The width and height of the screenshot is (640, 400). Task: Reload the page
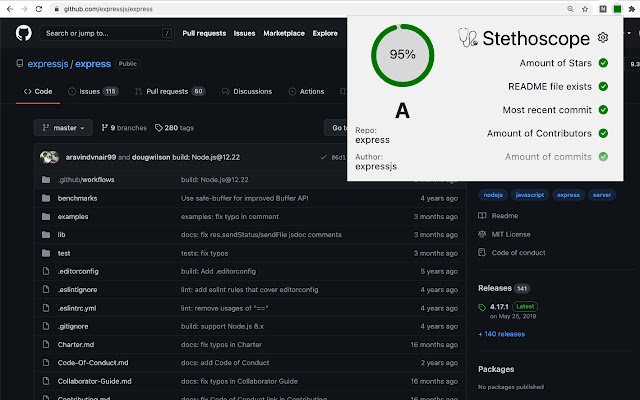tap(39, 9)
